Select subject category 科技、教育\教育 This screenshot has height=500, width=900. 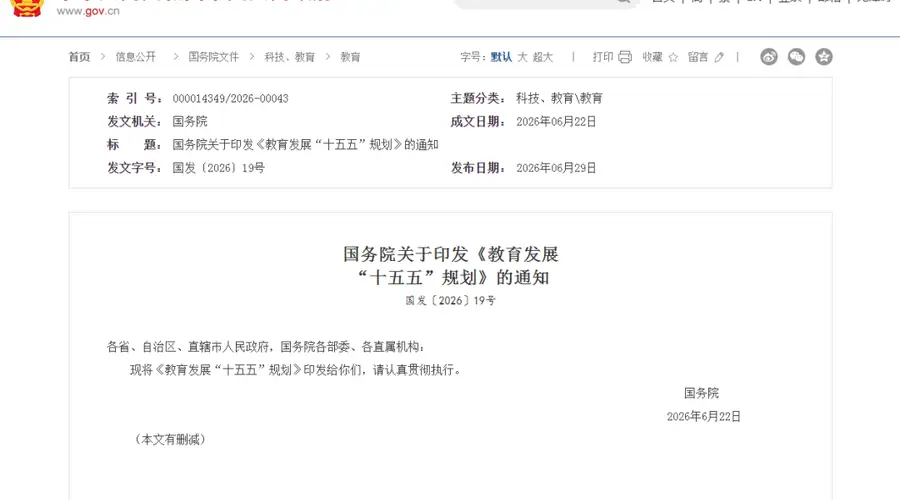pos(559,98)
